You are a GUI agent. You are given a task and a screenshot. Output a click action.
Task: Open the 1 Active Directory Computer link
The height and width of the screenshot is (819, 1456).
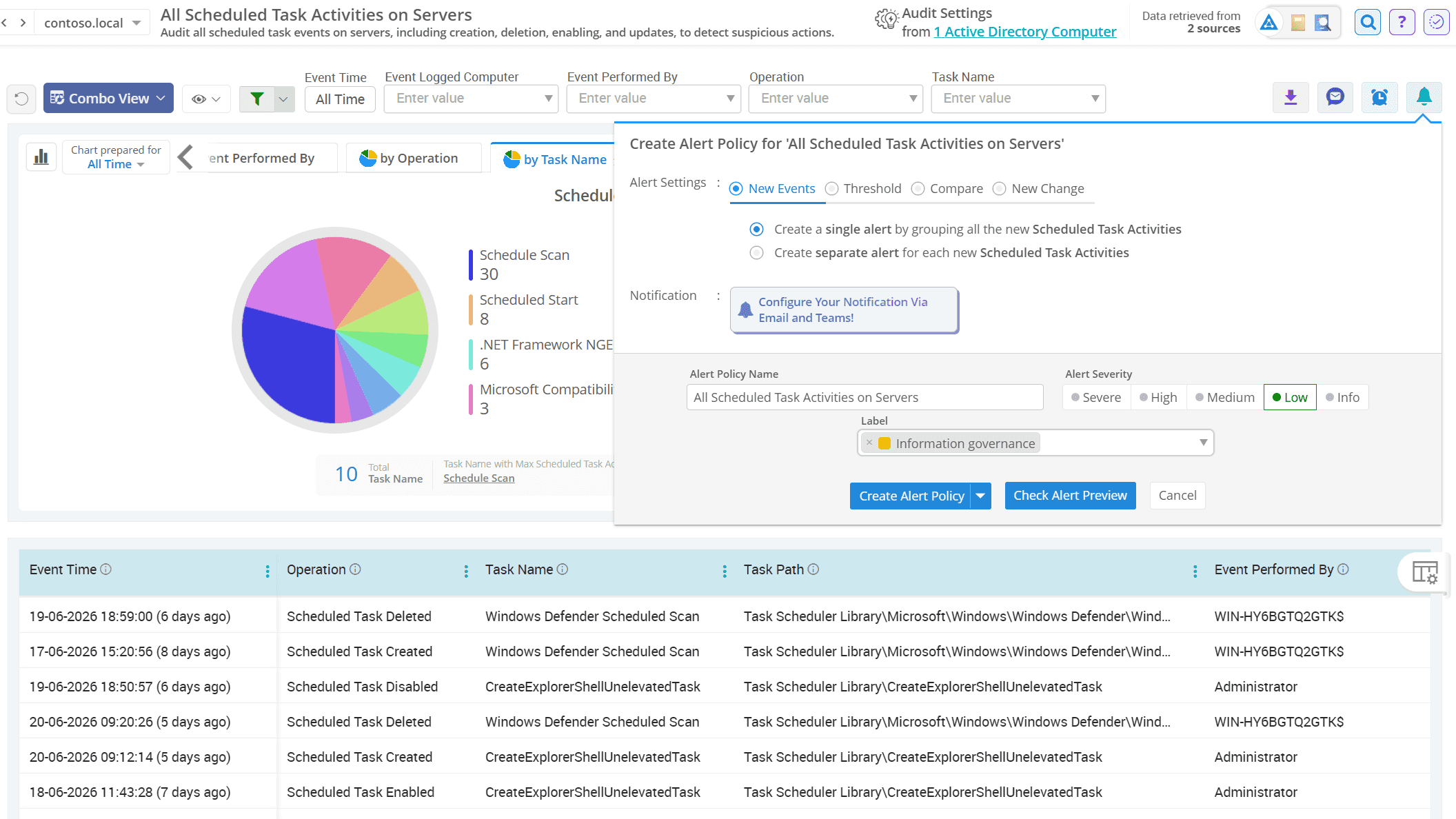(1024, 32)
